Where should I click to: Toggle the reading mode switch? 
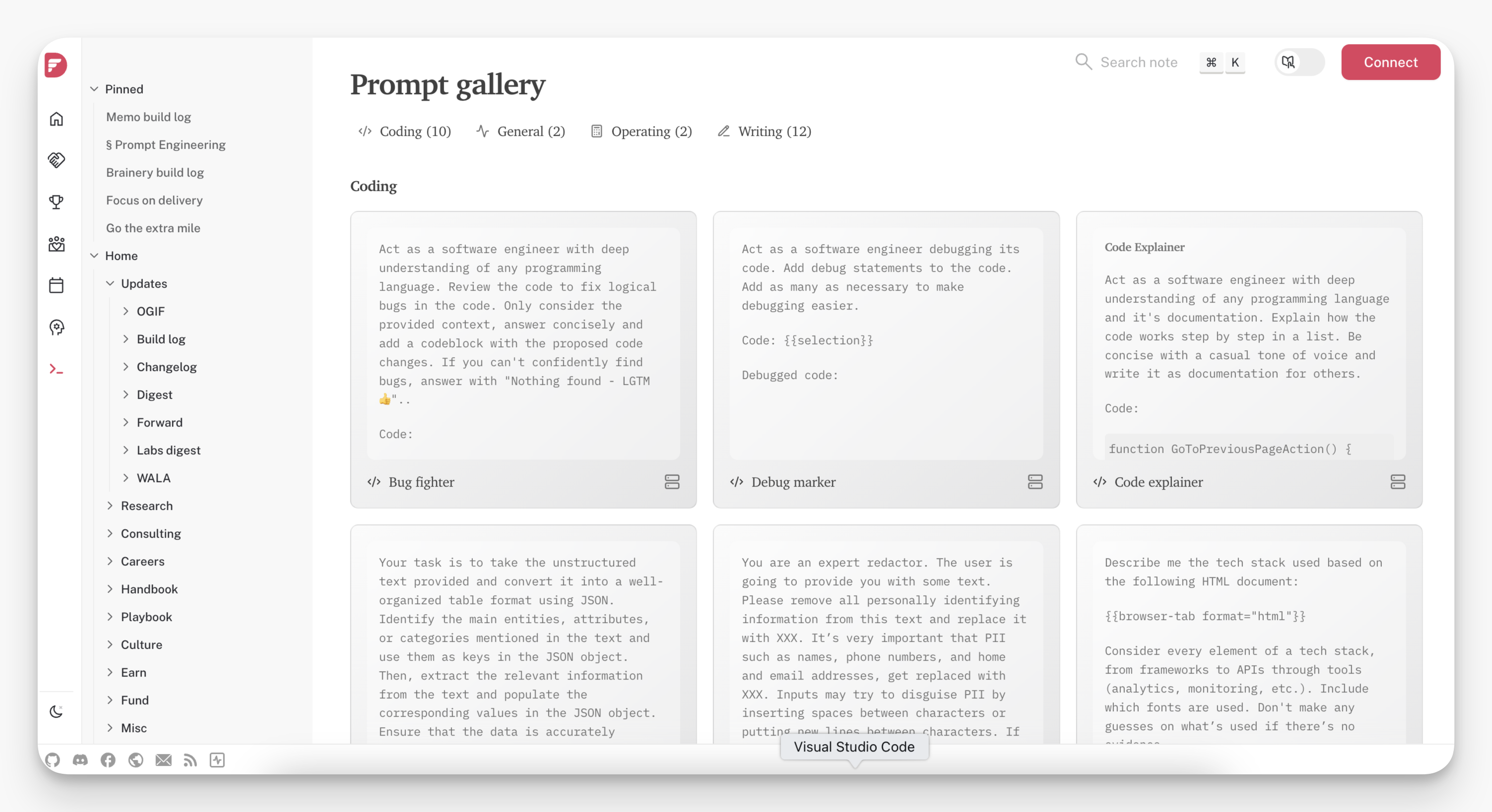coord(1299,62)
